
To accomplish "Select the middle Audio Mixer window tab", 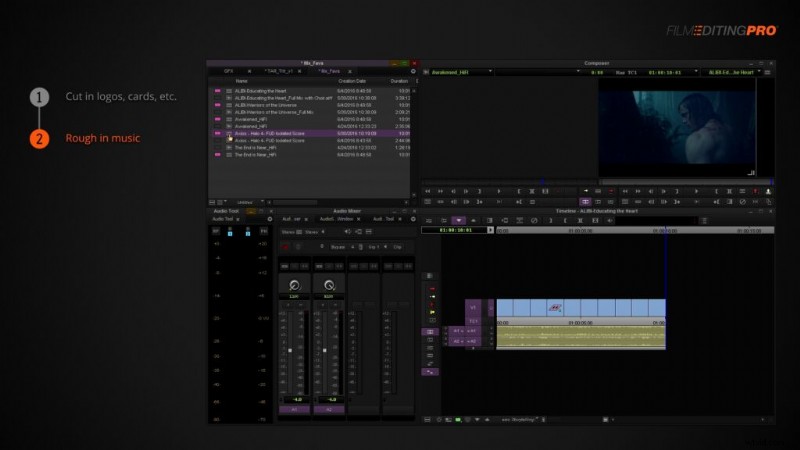I will click(x=336, y=219).
